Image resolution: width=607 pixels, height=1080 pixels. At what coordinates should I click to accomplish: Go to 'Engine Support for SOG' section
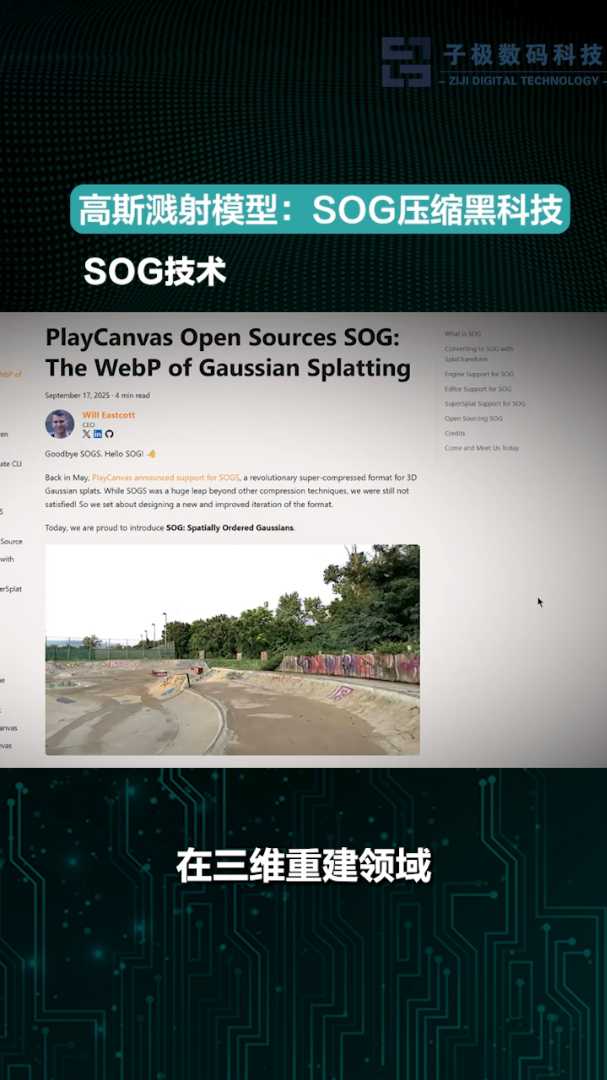[479, 374]
